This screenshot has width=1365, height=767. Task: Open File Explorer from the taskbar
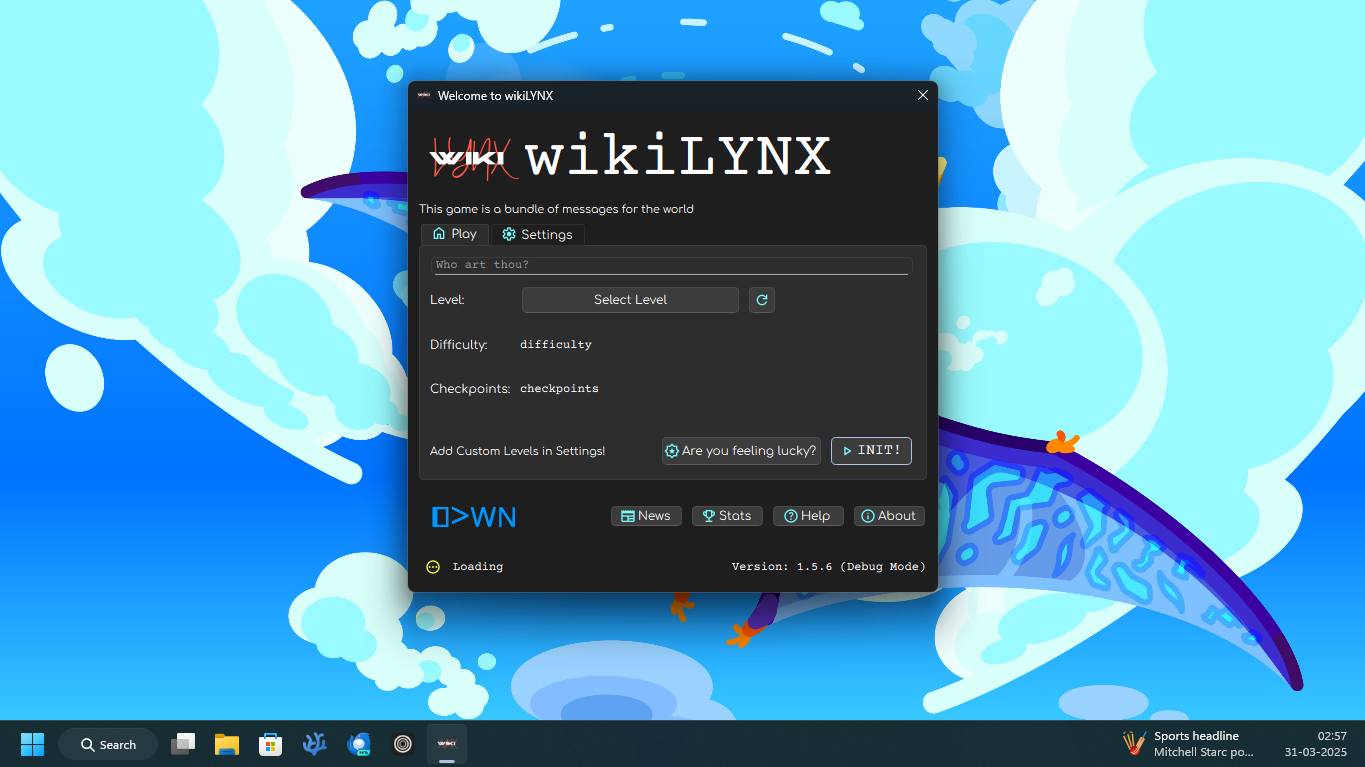227,744
